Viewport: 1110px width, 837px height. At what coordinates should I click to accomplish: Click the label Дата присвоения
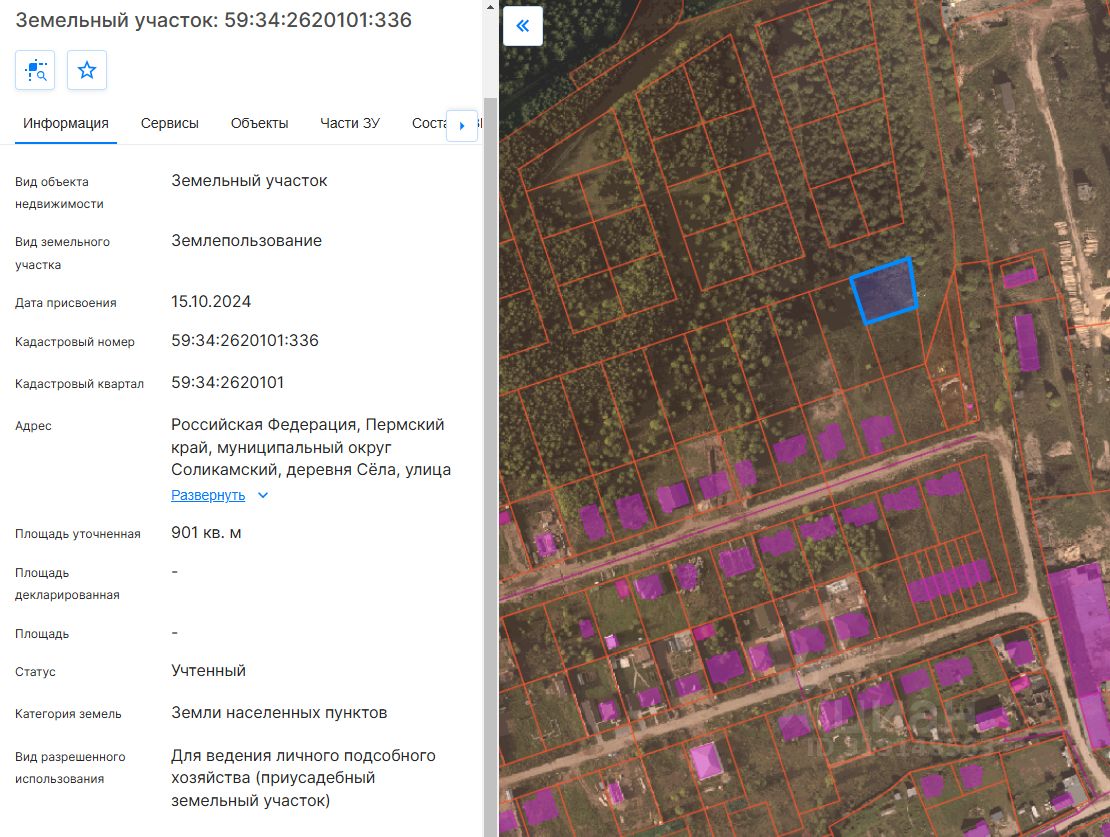coord(66,303)
